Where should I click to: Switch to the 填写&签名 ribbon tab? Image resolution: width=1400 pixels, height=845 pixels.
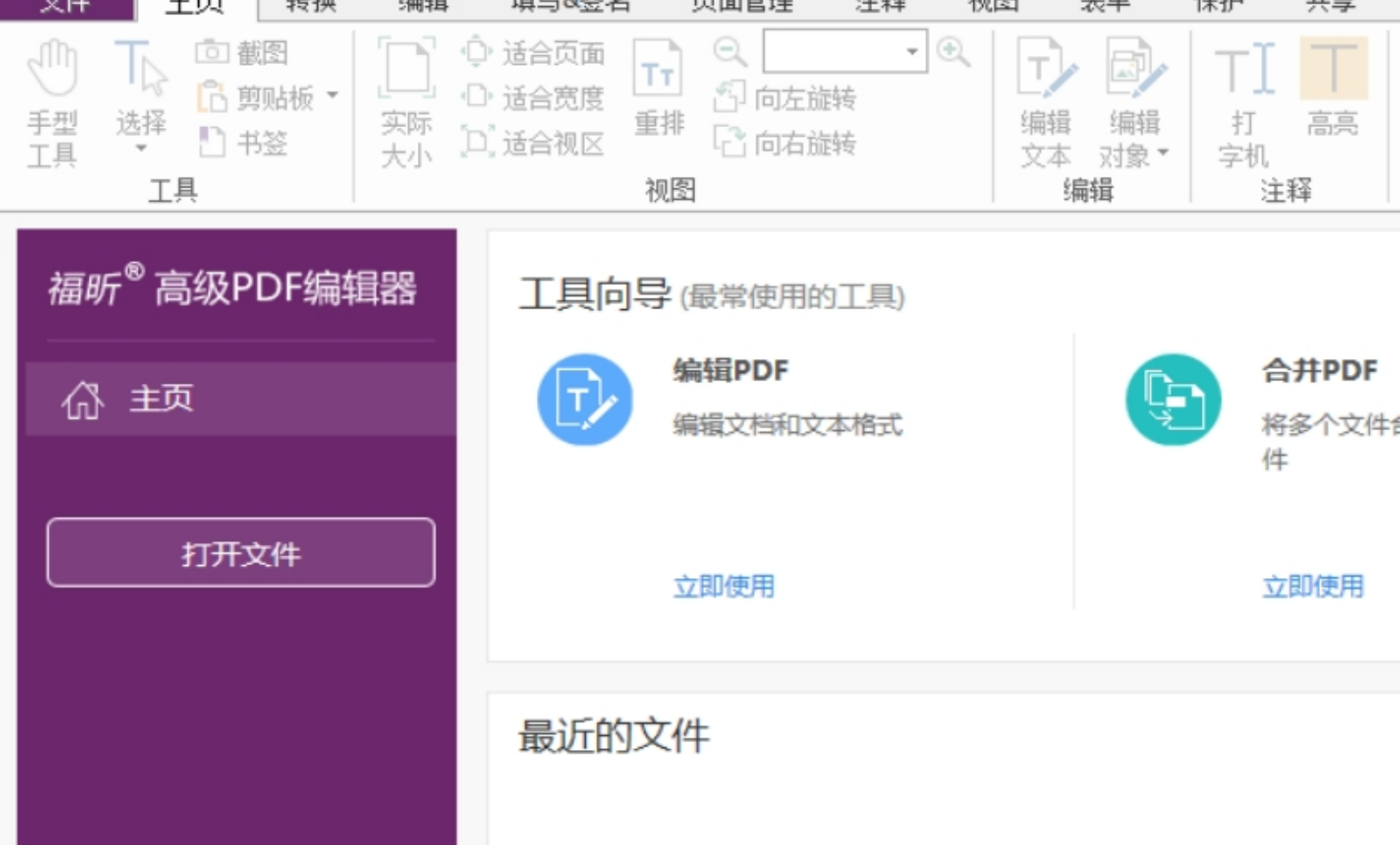point(571,7)
